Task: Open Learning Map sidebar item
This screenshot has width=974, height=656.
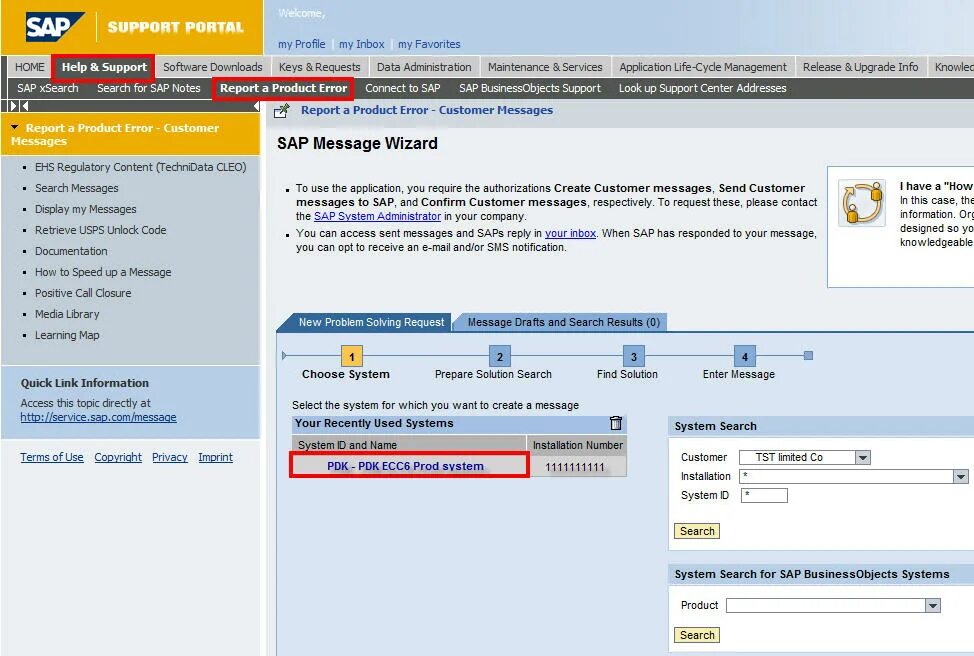Action: pos(67,335)
